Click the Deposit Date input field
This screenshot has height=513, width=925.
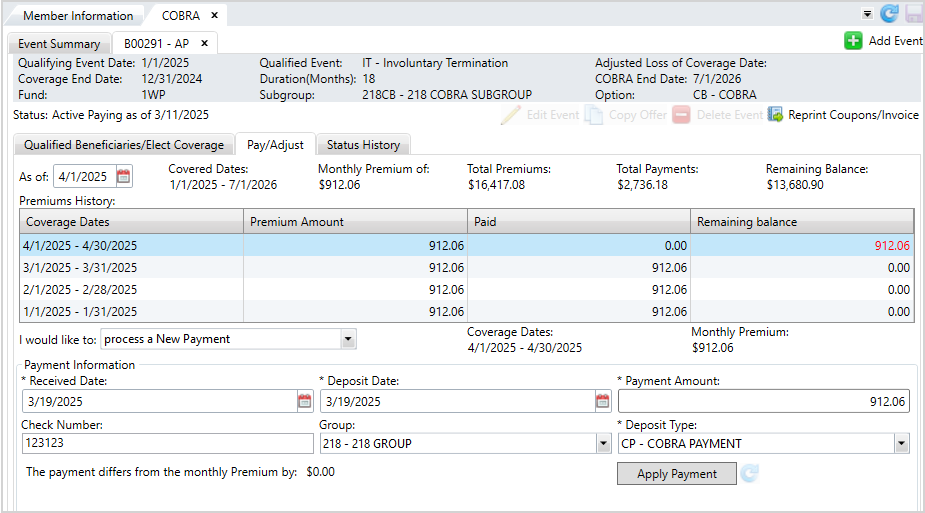[x=458, y=402]
